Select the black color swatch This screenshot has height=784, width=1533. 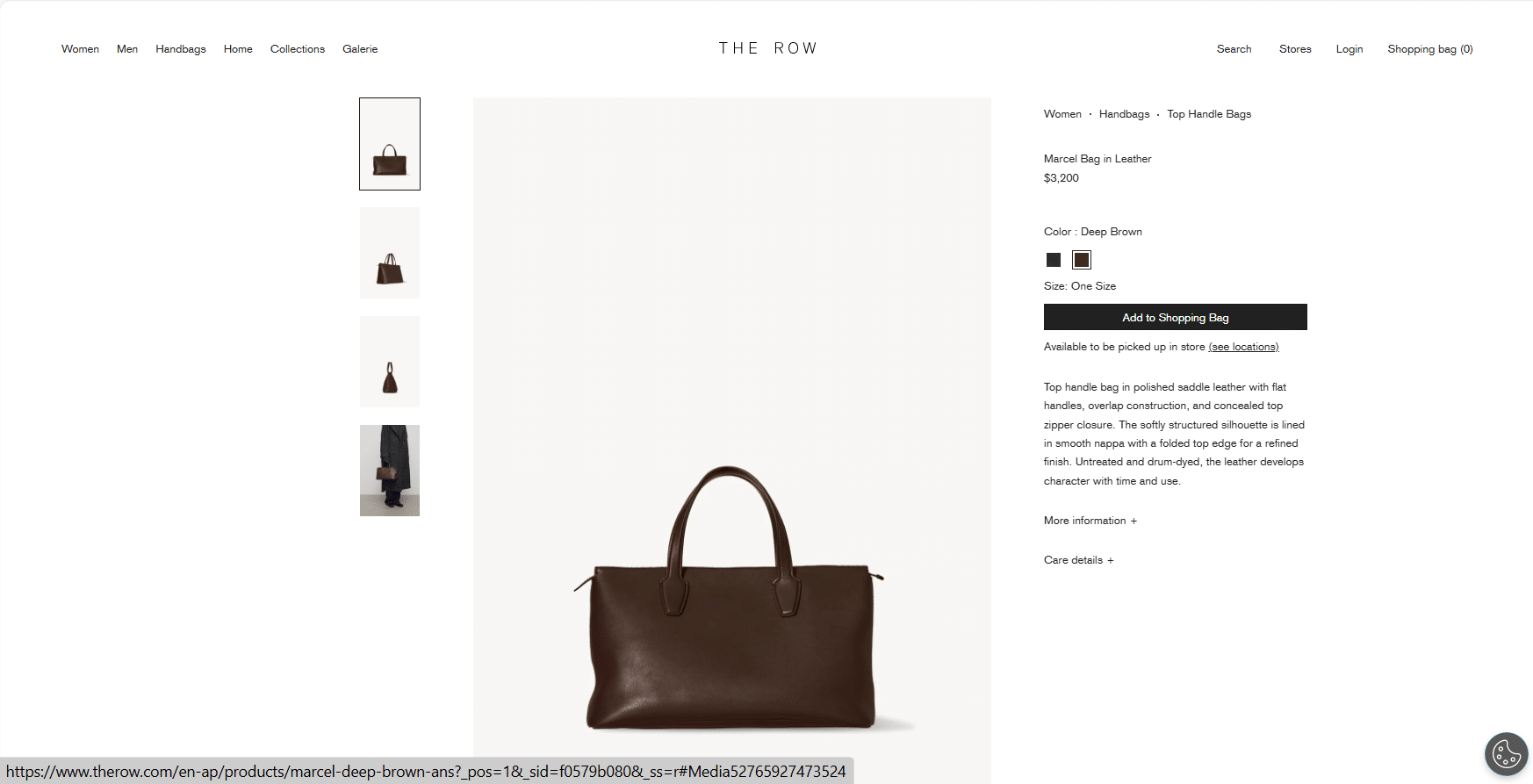pyautogui.click(x=1054, y=260)
